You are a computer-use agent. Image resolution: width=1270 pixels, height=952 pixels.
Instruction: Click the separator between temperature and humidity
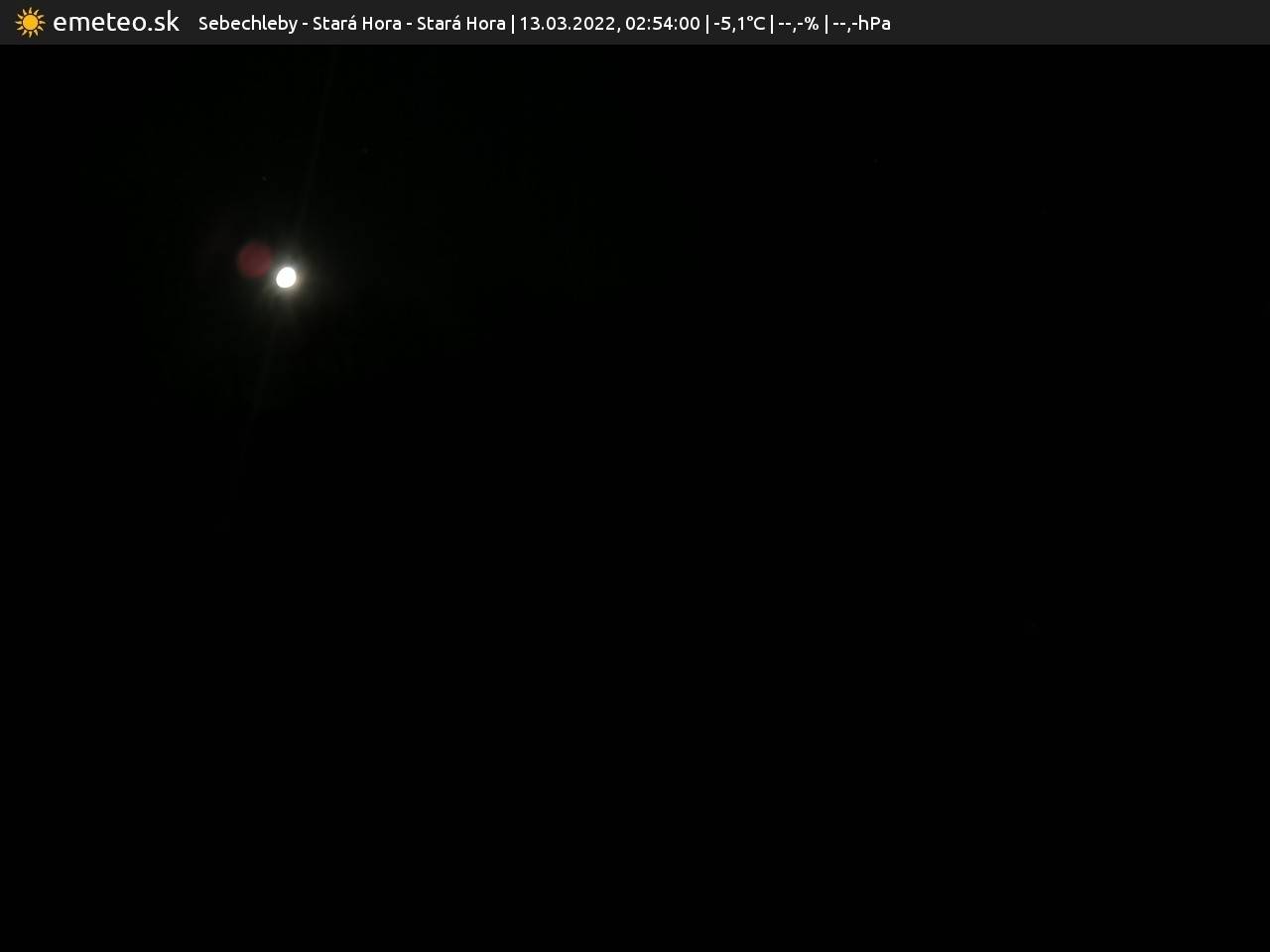click(x=772, y=24)
